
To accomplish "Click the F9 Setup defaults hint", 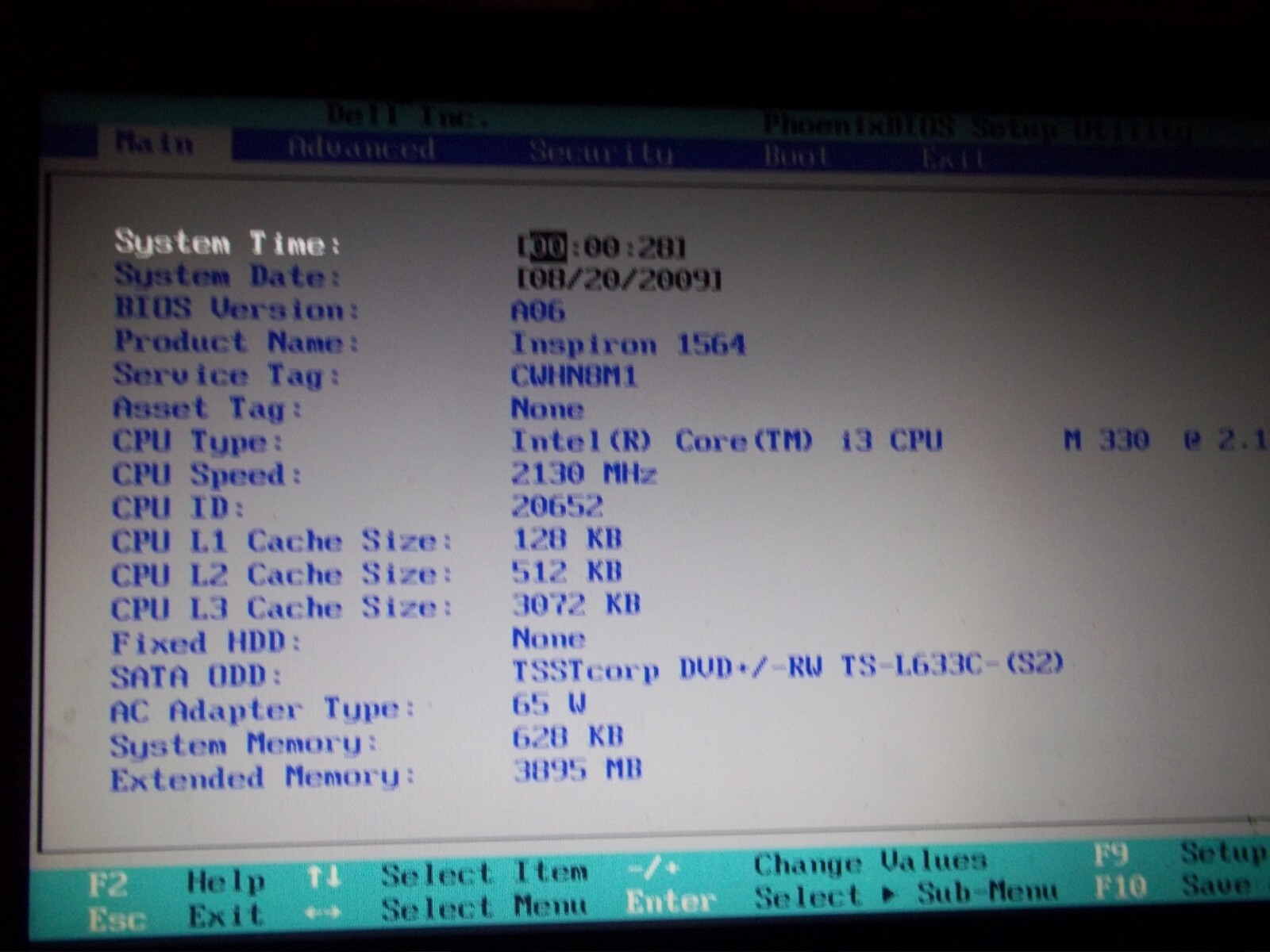I will (1181, 854).
